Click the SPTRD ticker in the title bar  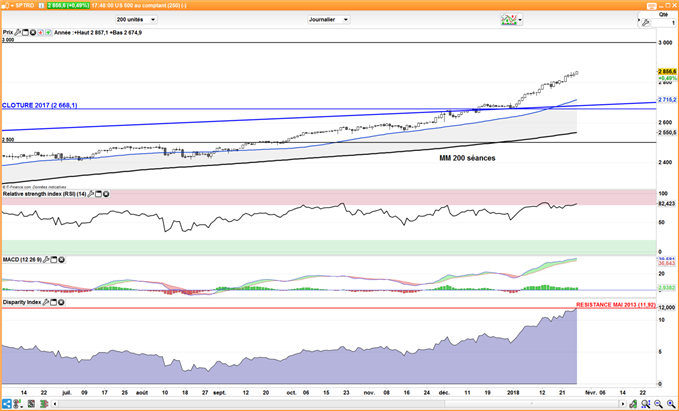pyautogui.click(x=26, y=6)
